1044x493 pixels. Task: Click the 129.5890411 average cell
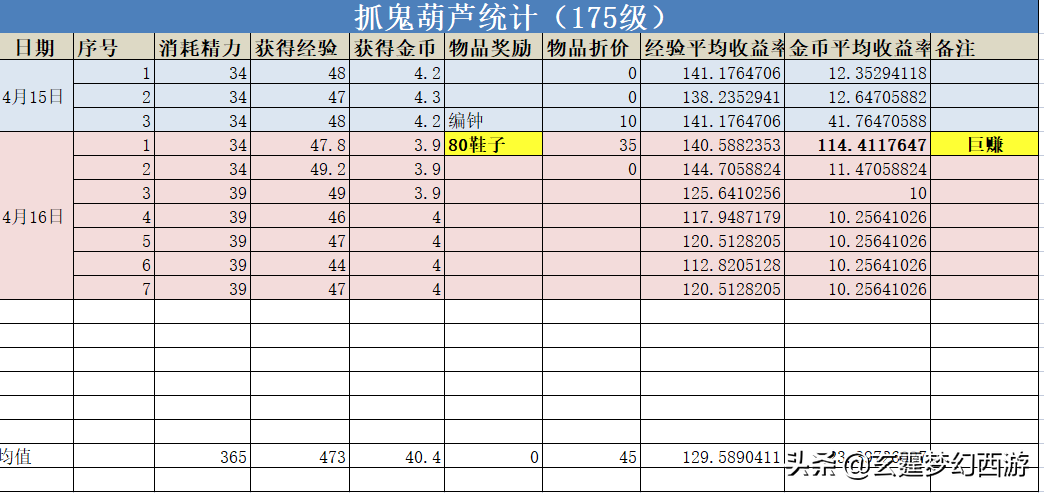point(711,457)
